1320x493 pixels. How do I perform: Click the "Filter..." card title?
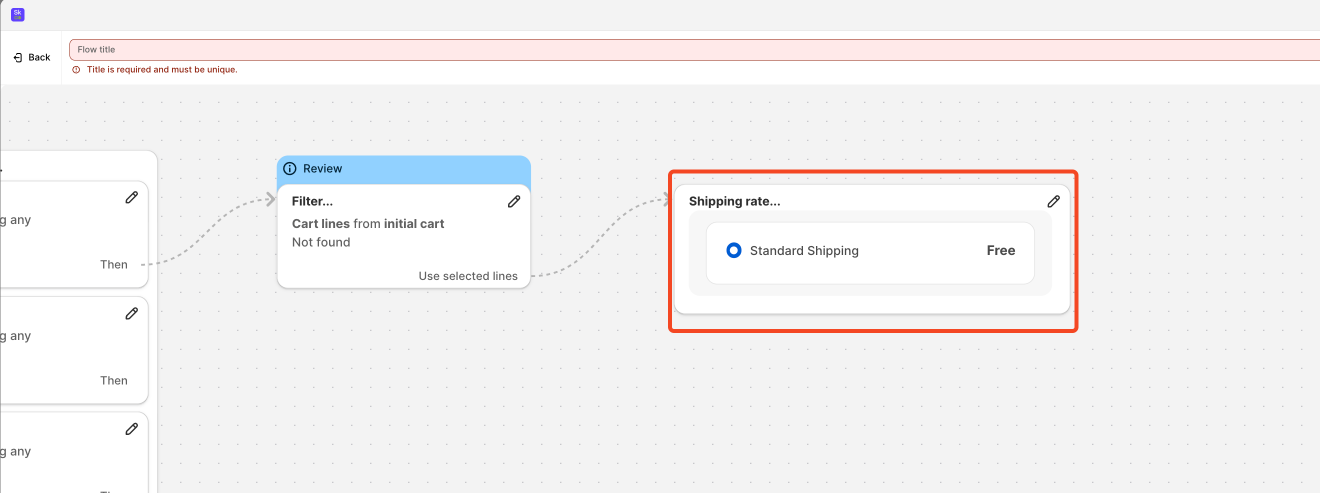tap(312, 202)
